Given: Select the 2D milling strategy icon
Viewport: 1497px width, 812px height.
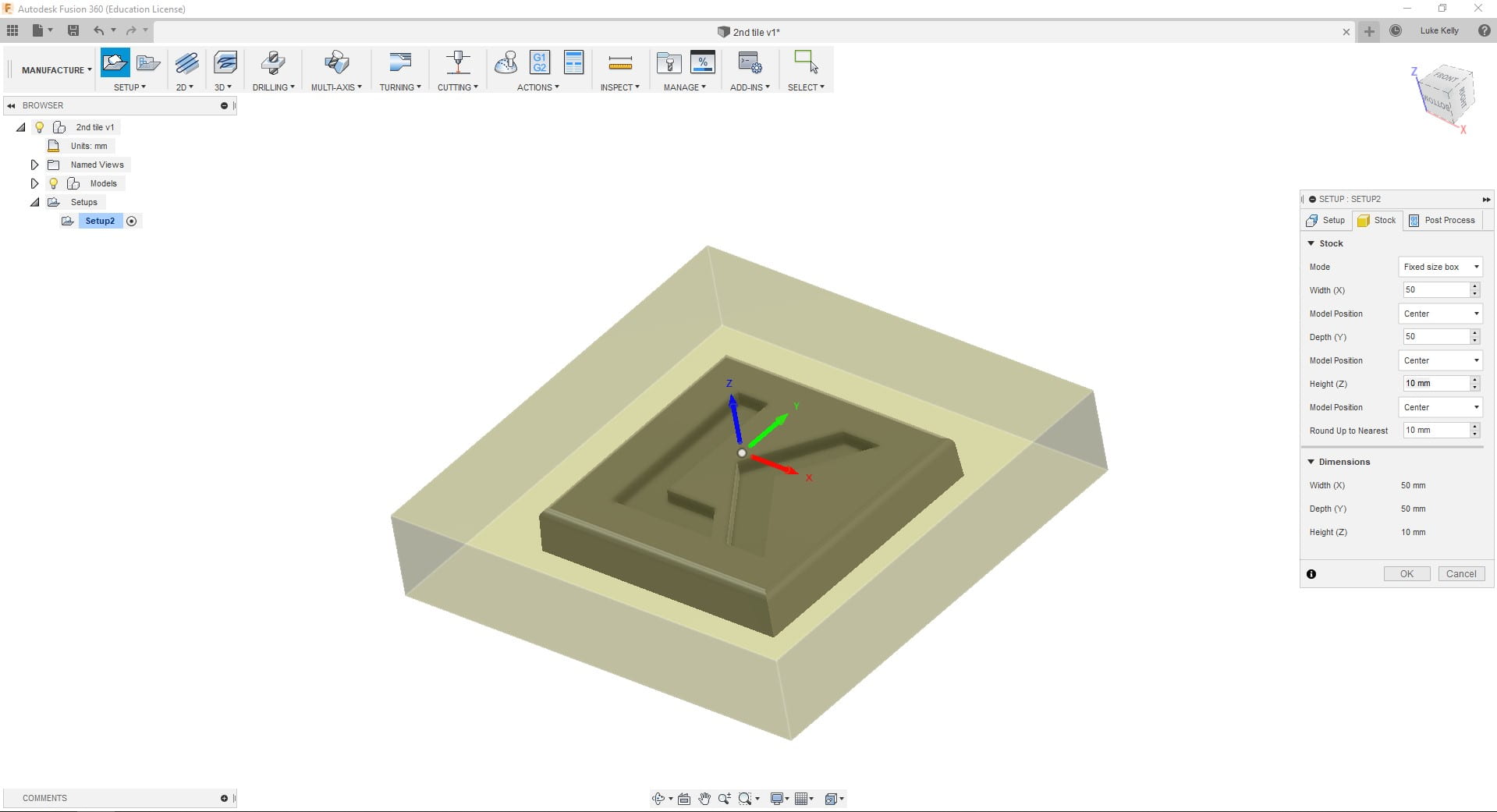Looking at the screenshot, I should point(186,62).
